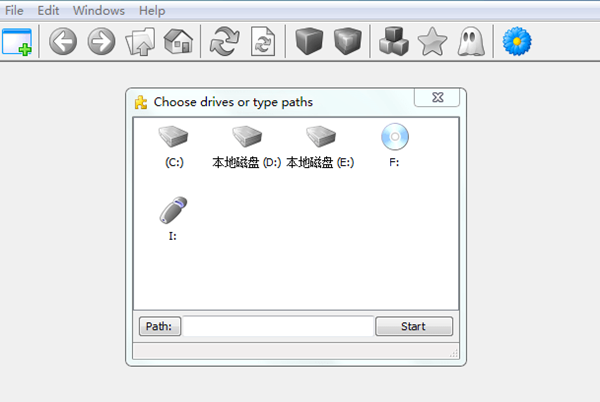This screenshot has height=402, width=600.
Task: Click the folder up-level icon
Action: 140,41
